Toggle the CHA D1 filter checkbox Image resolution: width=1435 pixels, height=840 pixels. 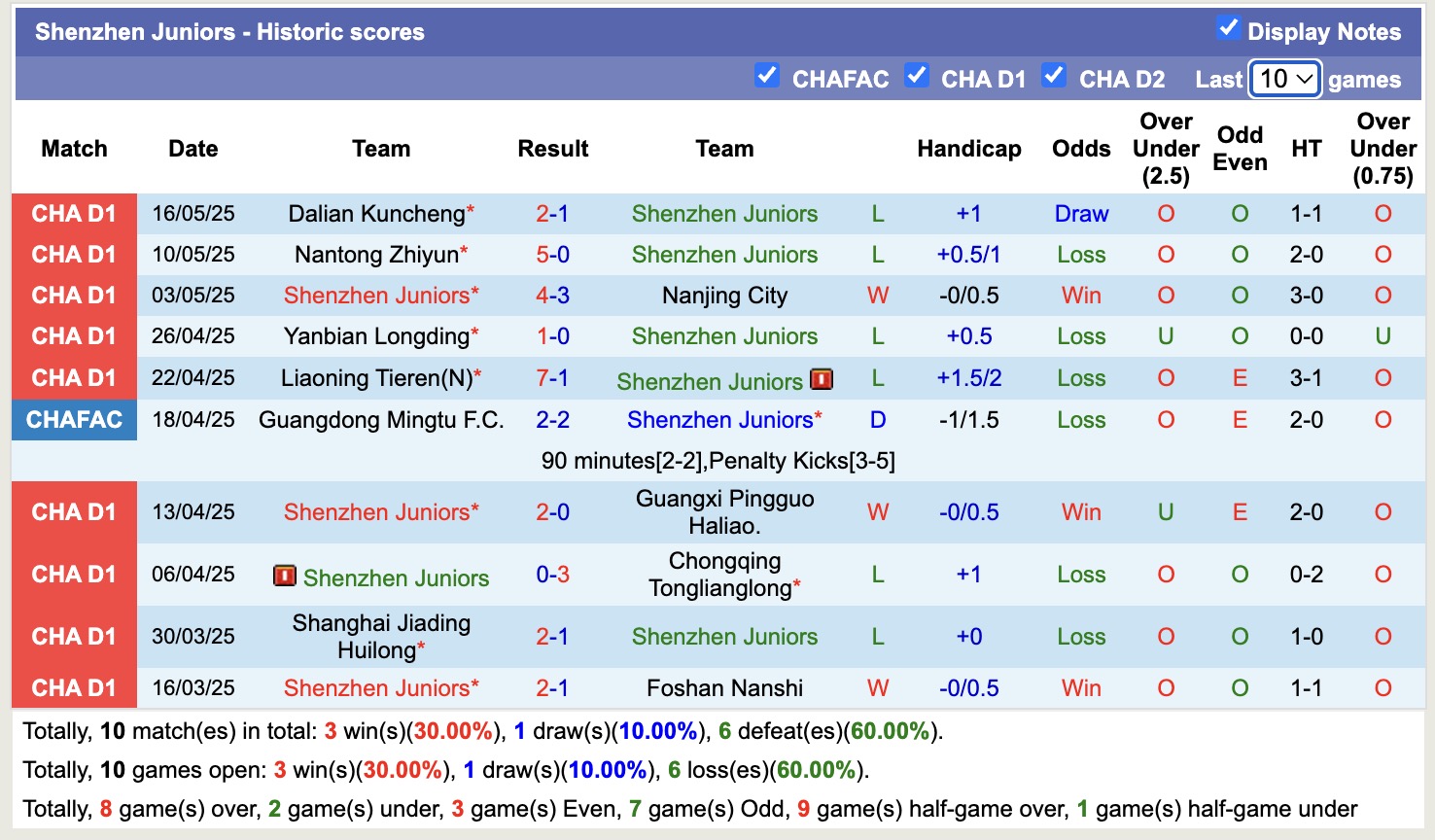[917, 75]
